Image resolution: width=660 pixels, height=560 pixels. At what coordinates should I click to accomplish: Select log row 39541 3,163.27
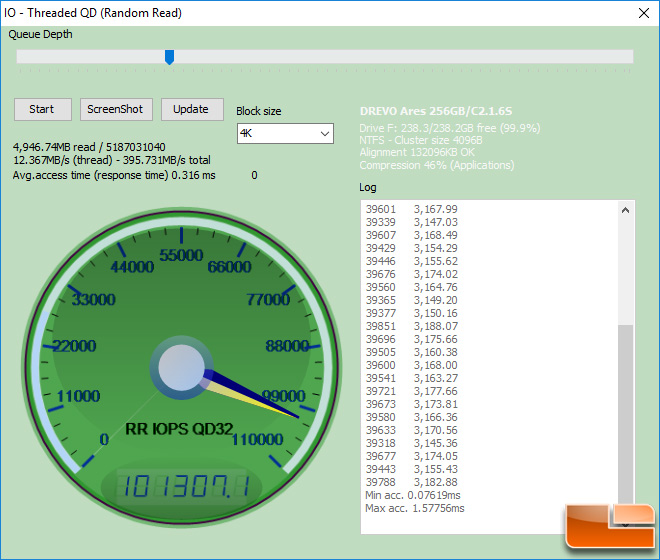(x=411, y=379)
